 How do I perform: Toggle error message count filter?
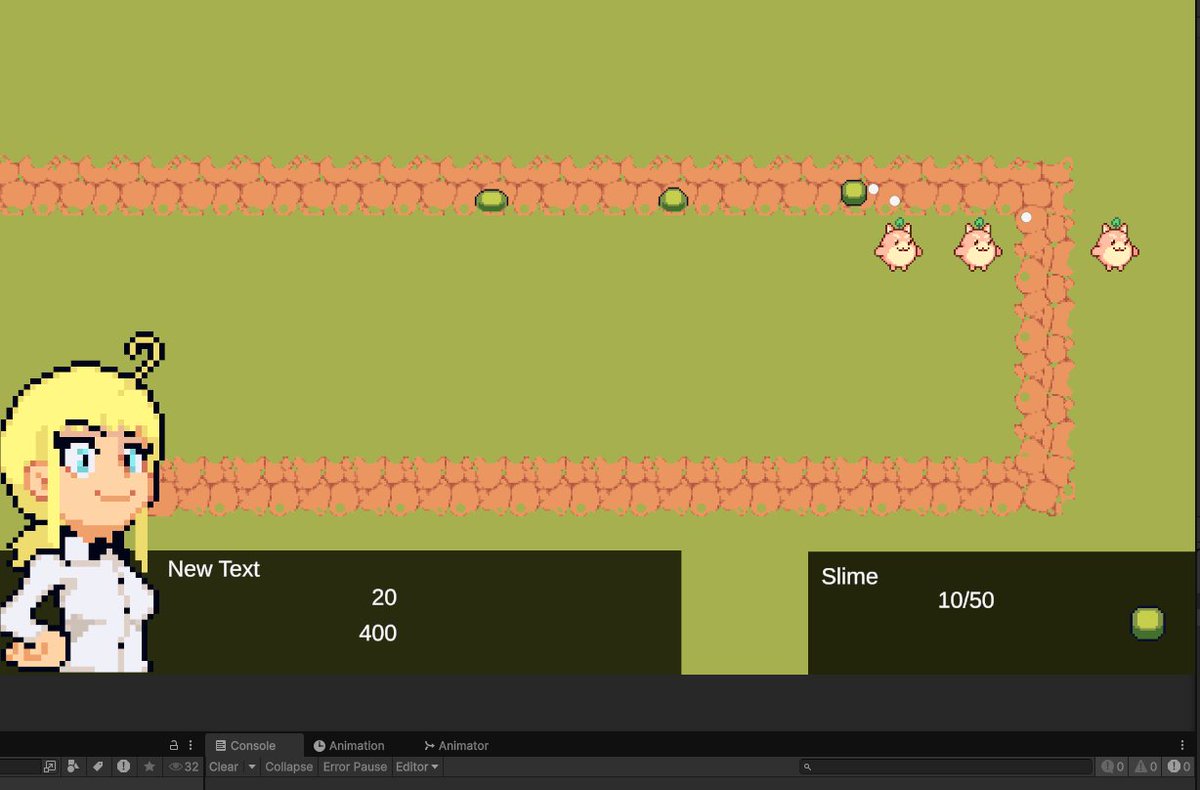(x=1179, y=767)
